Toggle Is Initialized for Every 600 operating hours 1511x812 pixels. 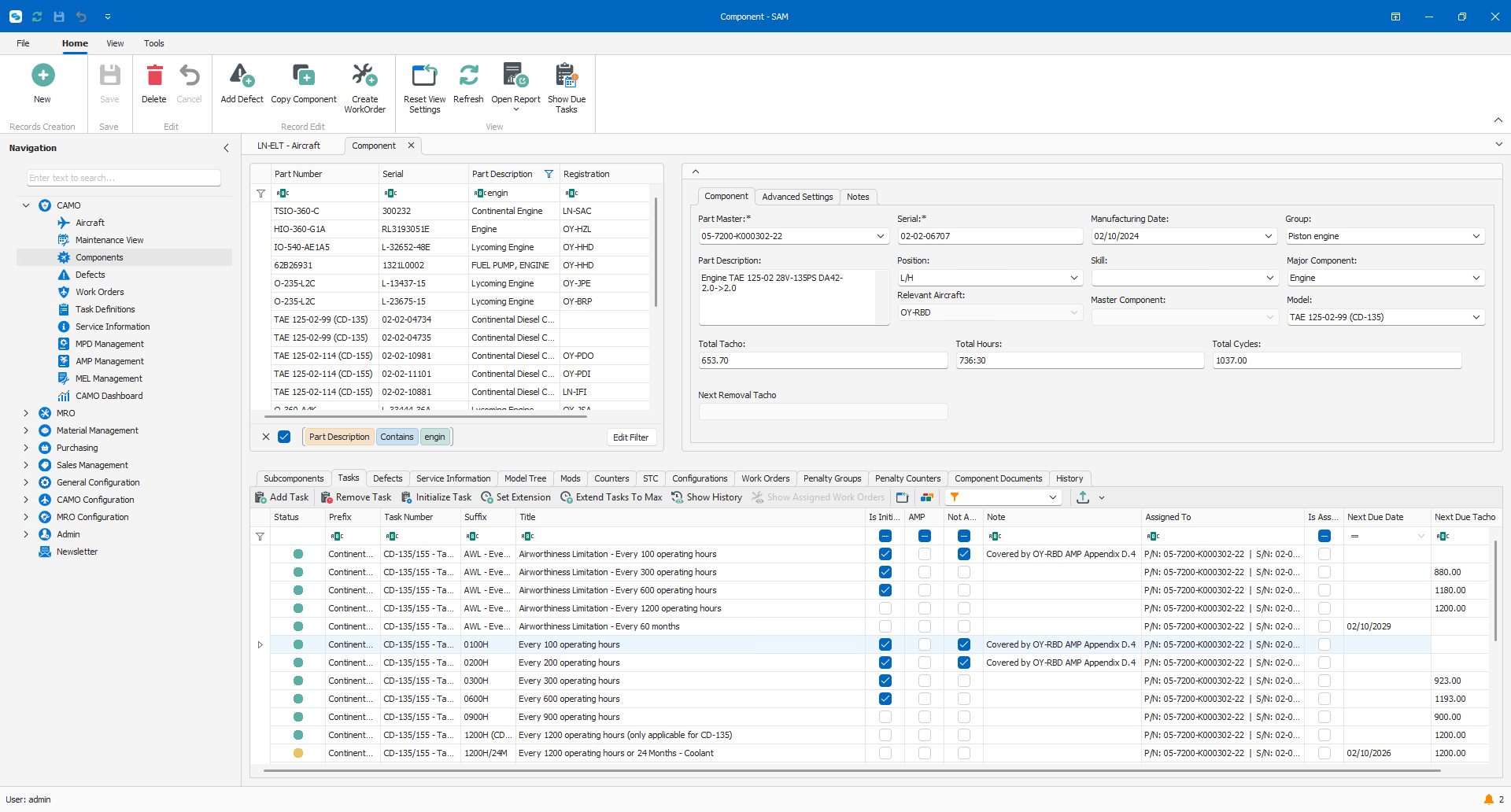click(885, 699)
